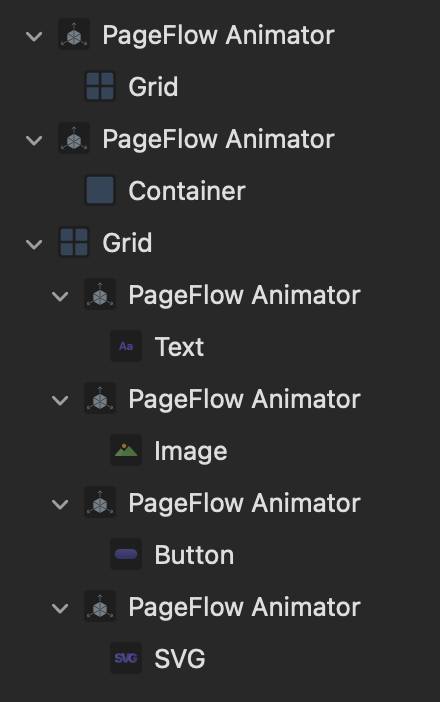The height and width of the screenshot is (702, 440).
Task: Collapse the PageFlow Animator above SVG
Action: [x=60, y=608]
